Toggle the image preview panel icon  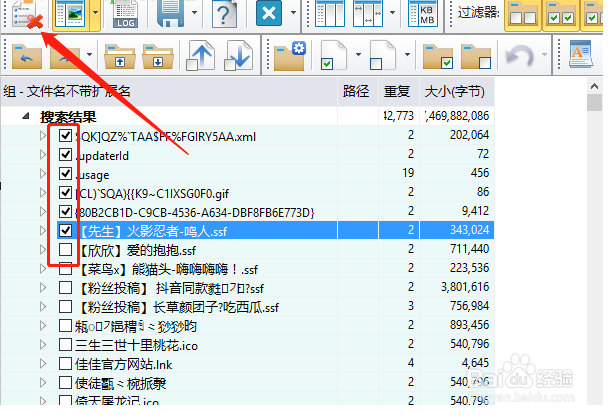pyautogui.click(x=70, y=14)
